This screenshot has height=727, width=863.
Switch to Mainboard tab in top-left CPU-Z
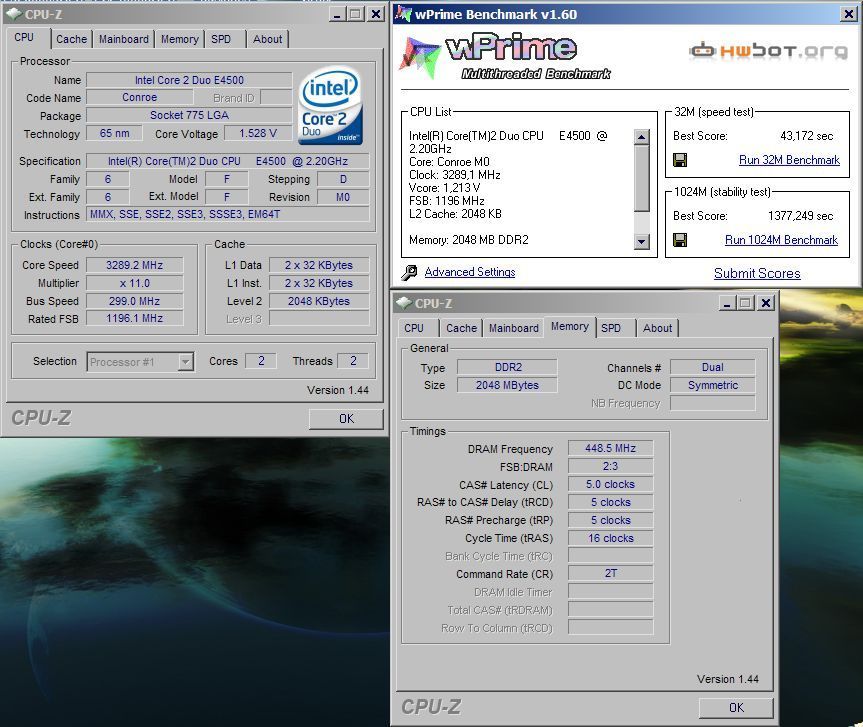point(124,39)
